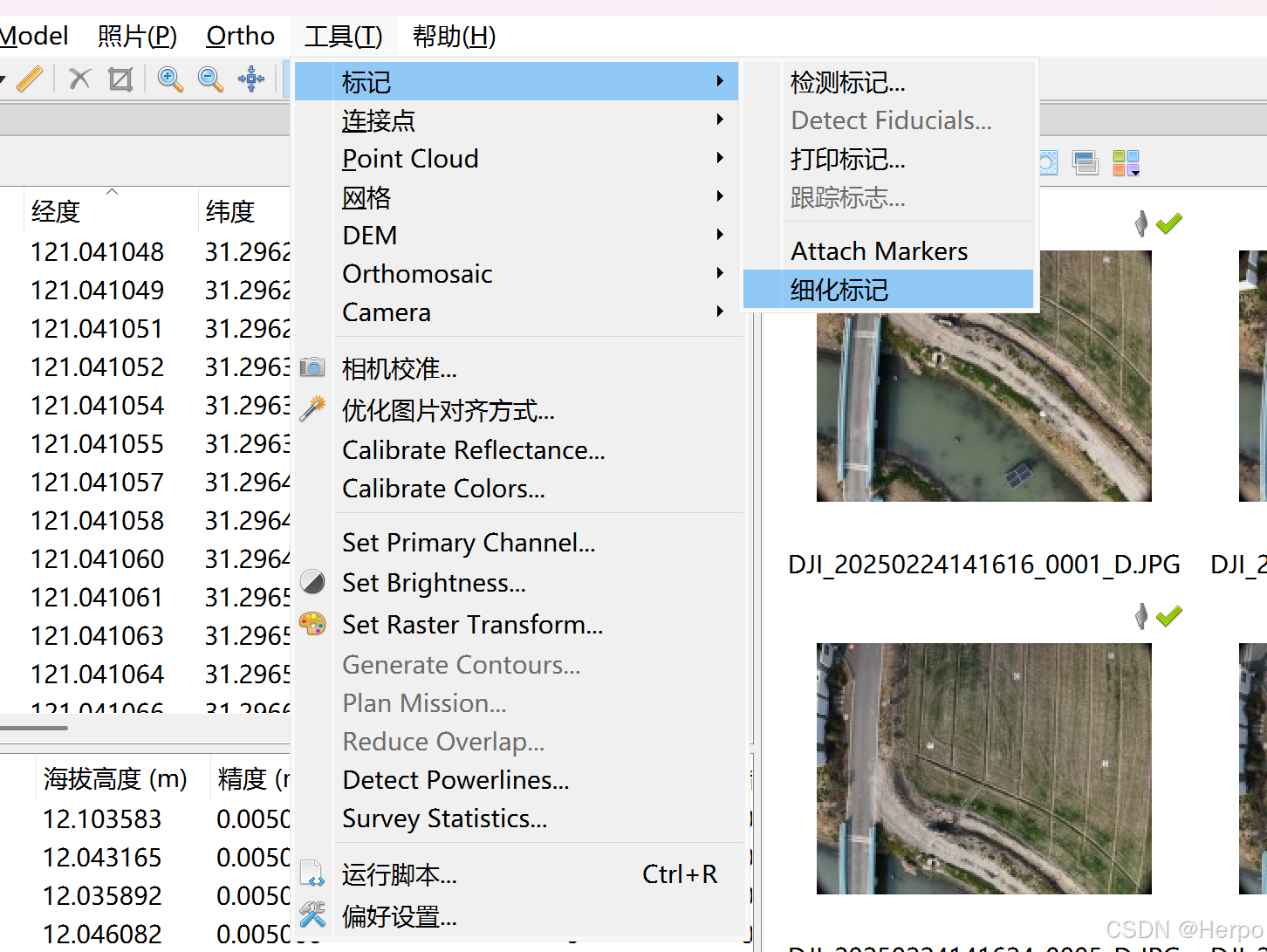Screen dimensions: 1267x952
Task: Select altitude cell 12.035892
Action: [102, 895]
